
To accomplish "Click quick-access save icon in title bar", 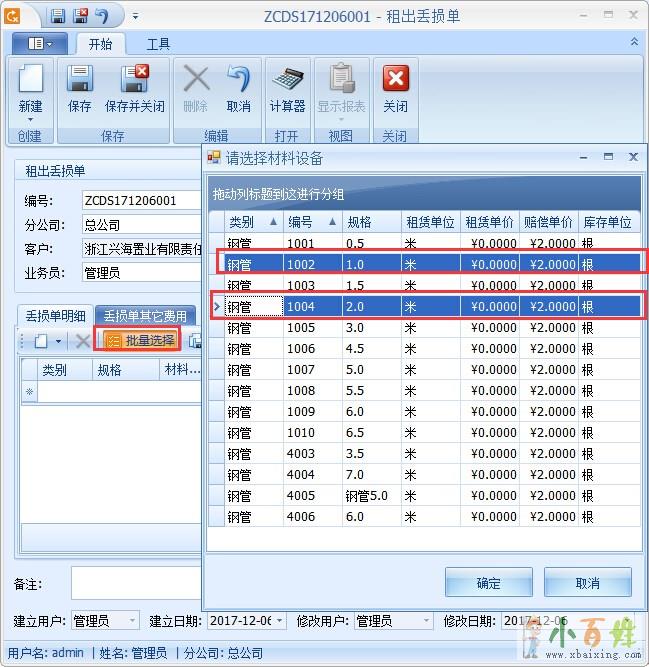I will pos(58,16).
